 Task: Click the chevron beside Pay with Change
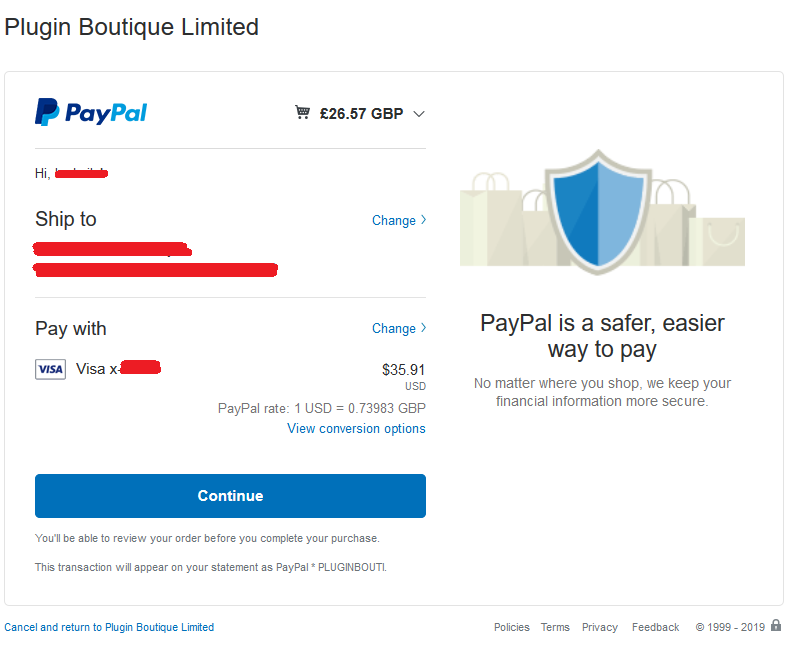pyautogui.click(x=424, y=328)
